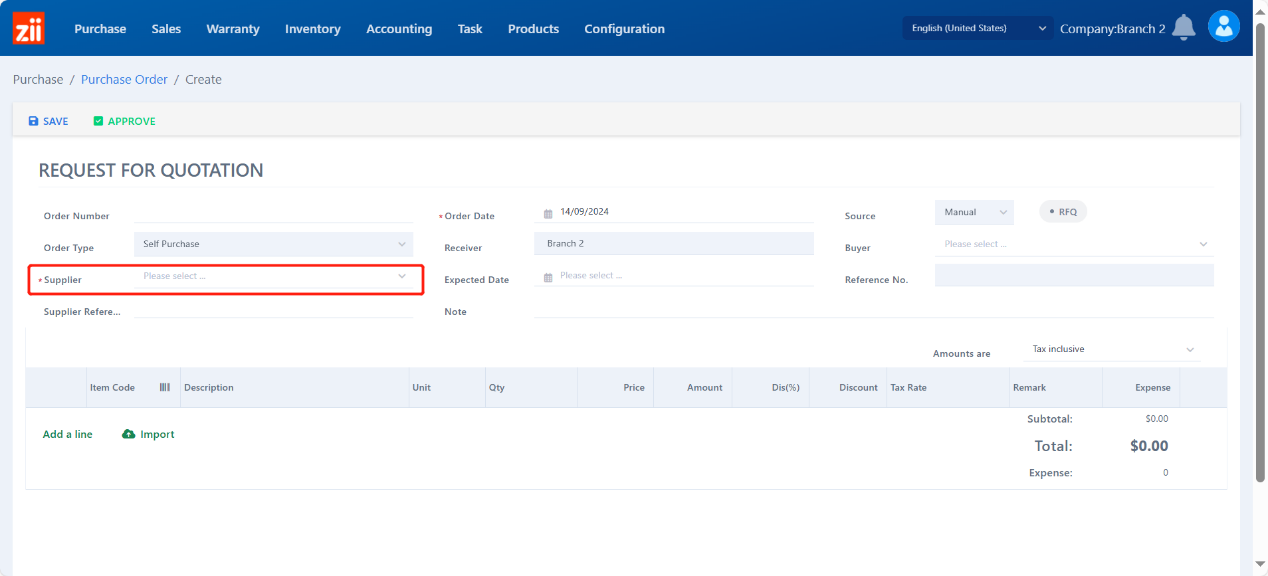The width and height of the screenshot is (1268, 576).
Task: Click the Save floppy disk icon
Action: pos(33,121)
